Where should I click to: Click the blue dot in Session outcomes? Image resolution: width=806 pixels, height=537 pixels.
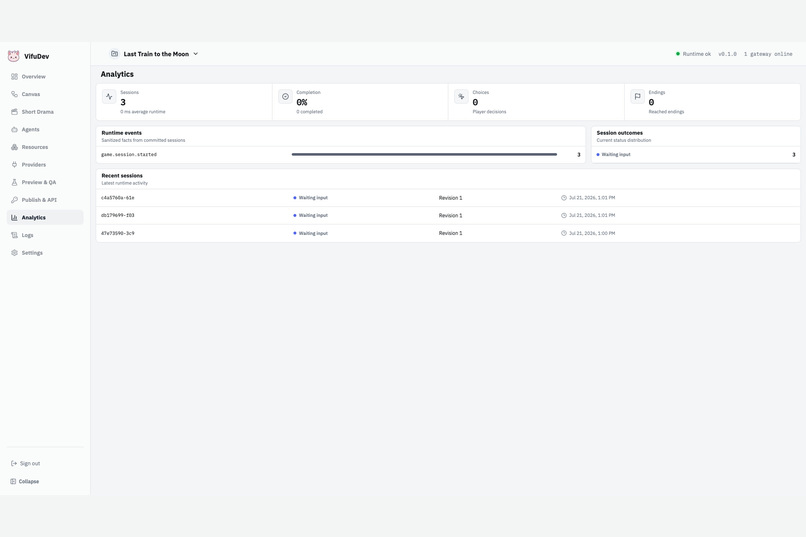point(598,155)
